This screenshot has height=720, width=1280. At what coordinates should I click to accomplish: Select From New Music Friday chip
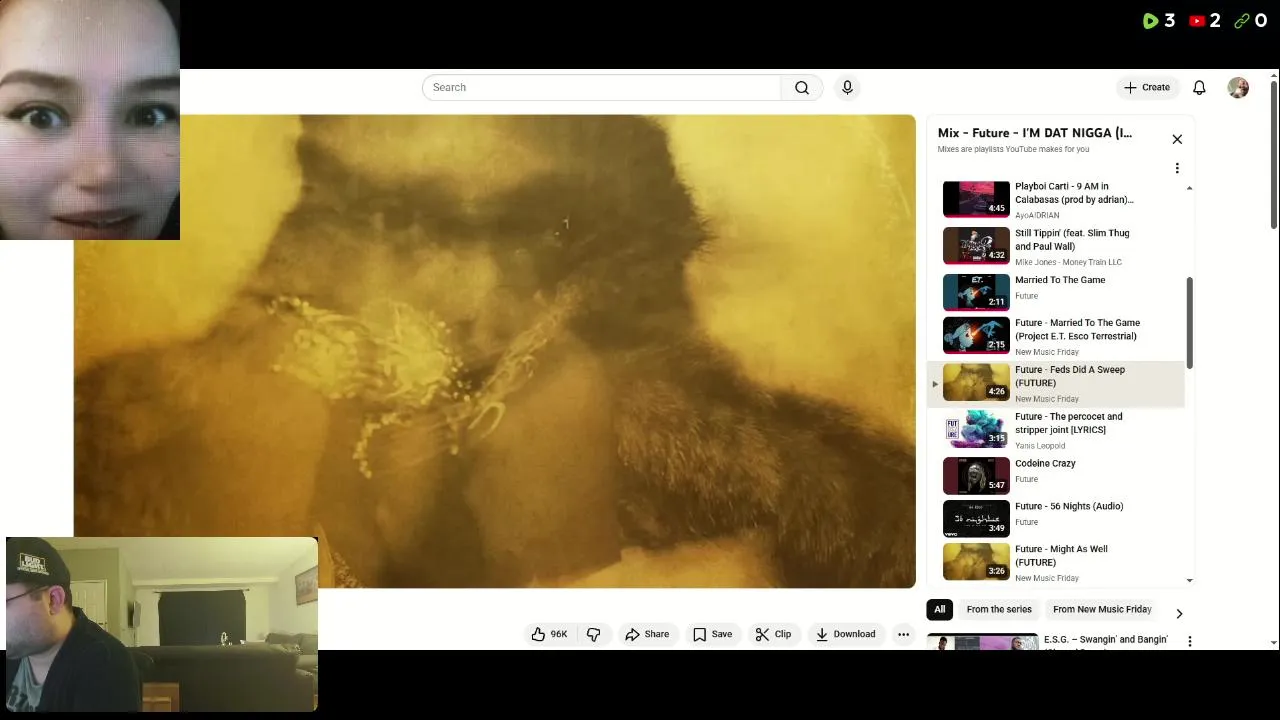click(1102, 609)
